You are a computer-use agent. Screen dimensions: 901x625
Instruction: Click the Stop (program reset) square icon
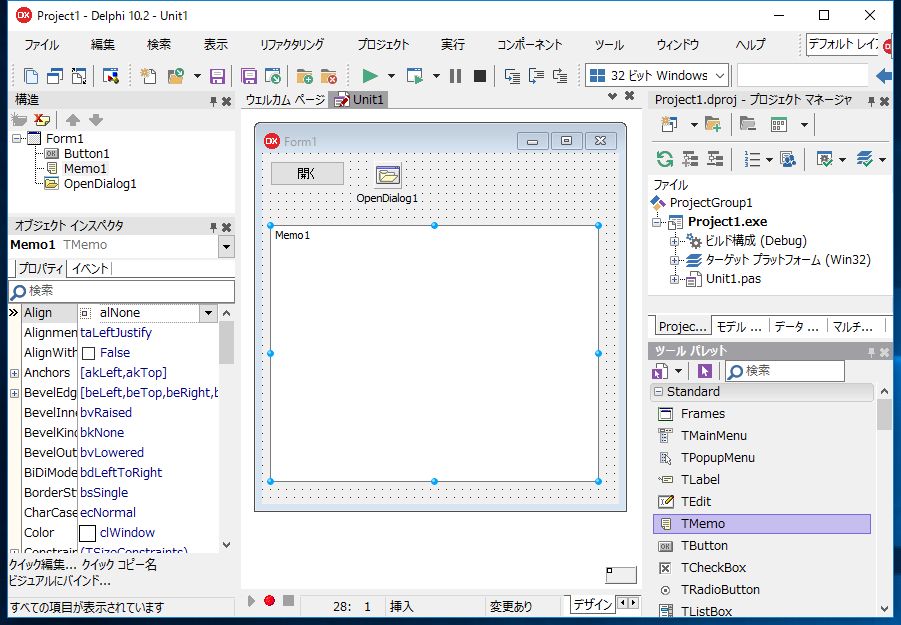480,76
